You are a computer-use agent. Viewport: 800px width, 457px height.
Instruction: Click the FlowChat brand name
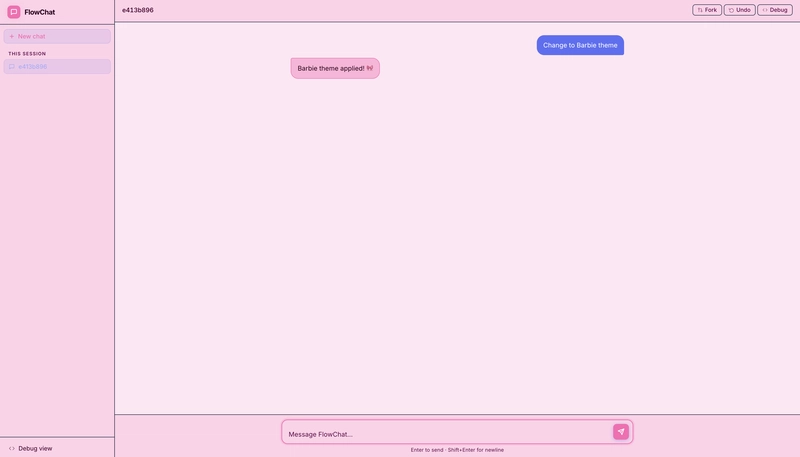click(x=40, y=12)
